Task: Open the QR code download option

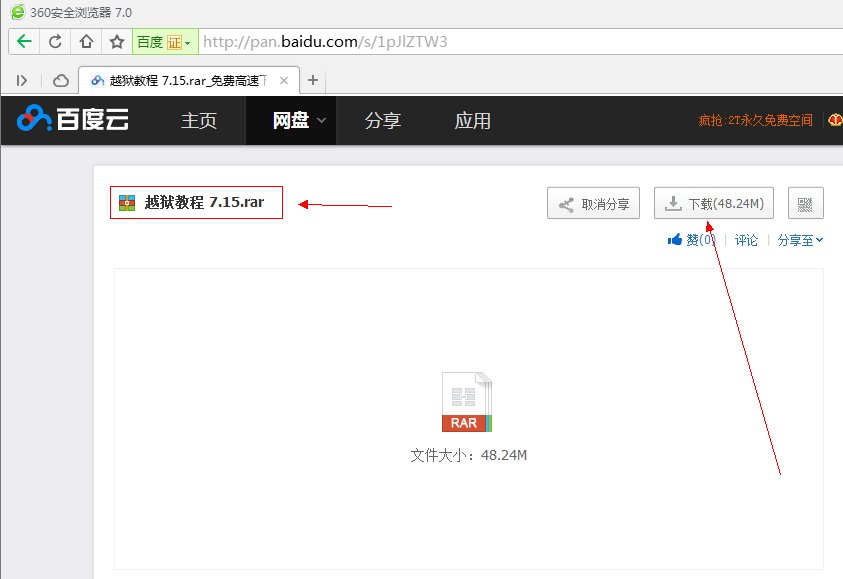Action: [x=806, y=202]
